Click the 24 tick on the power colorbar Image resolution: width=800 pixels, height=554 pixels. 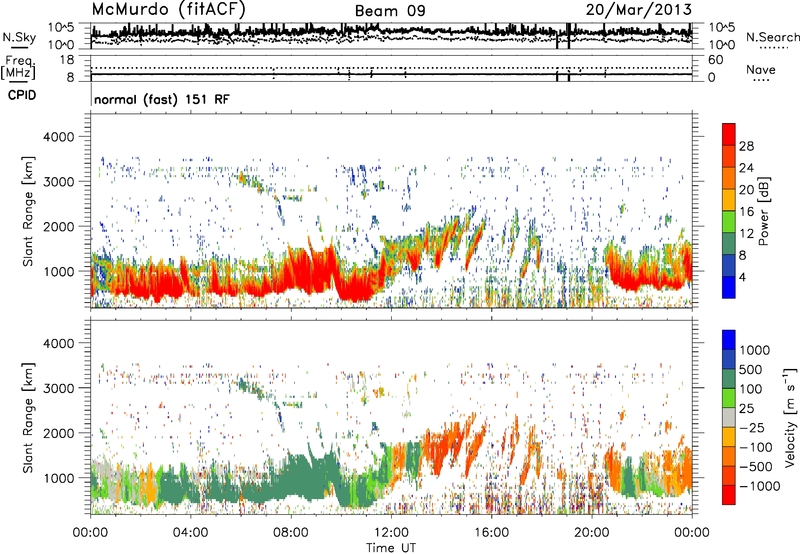coord(746,168)
